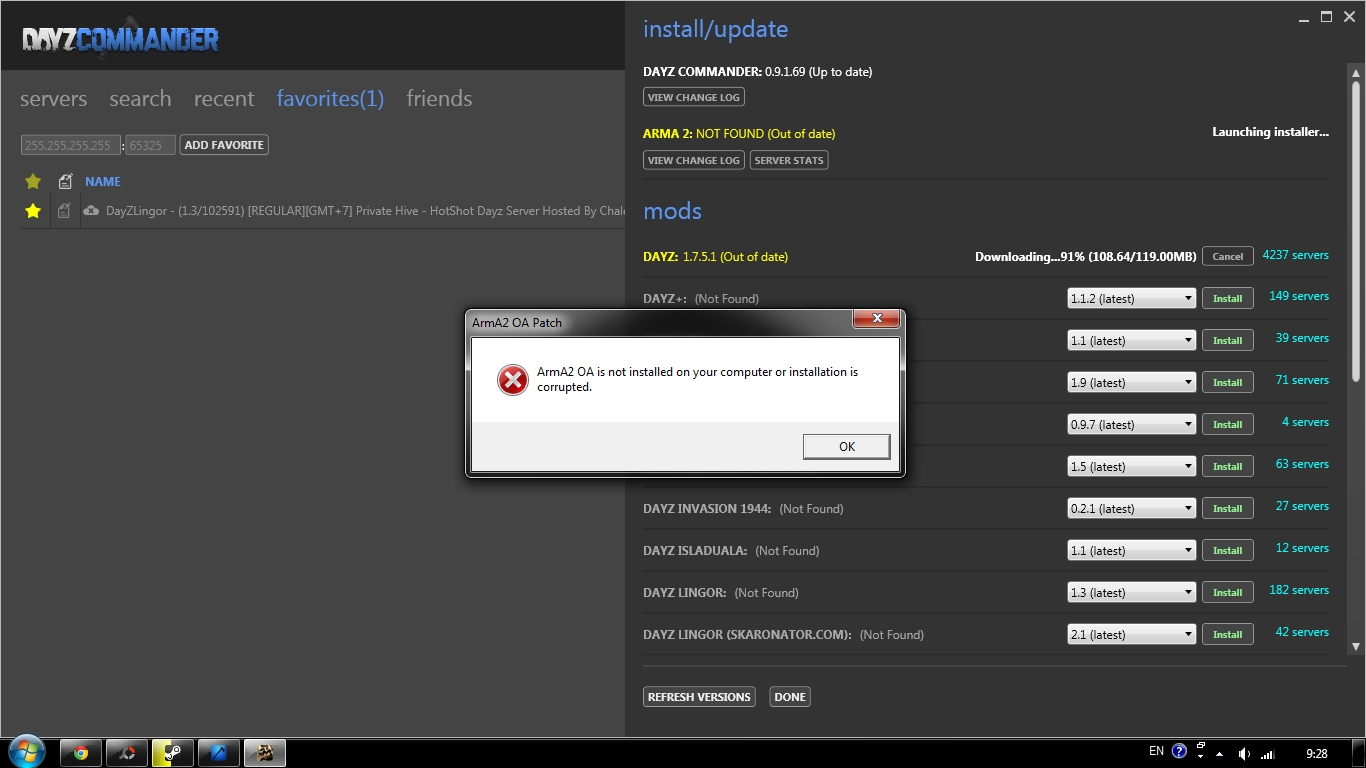Click the 149 servers link

(1299, 296)
